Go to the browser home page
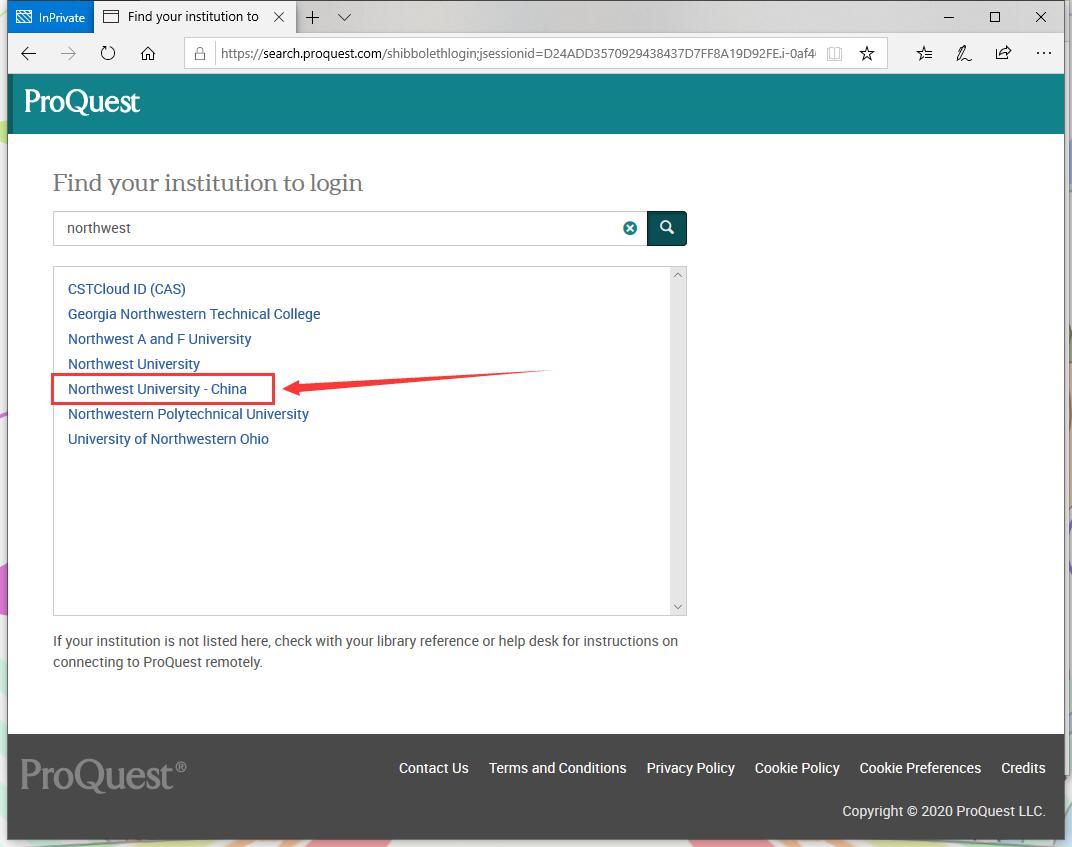This screenshot has width=1072, height=847. (148, 54)
